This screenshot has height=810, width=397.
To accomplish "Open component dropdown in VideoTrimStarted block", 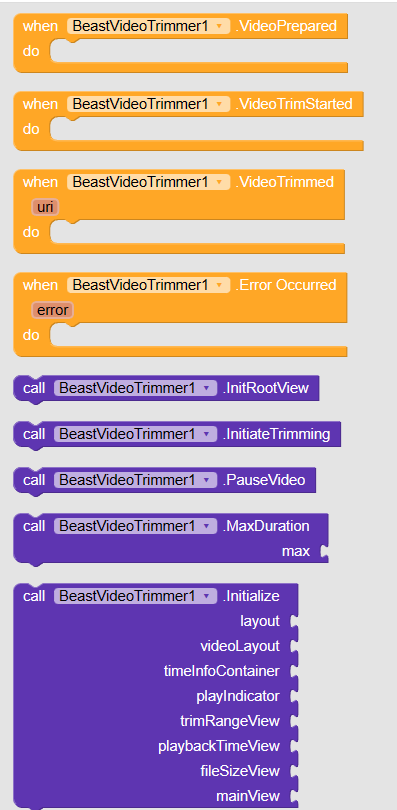I will click(148, 104).
